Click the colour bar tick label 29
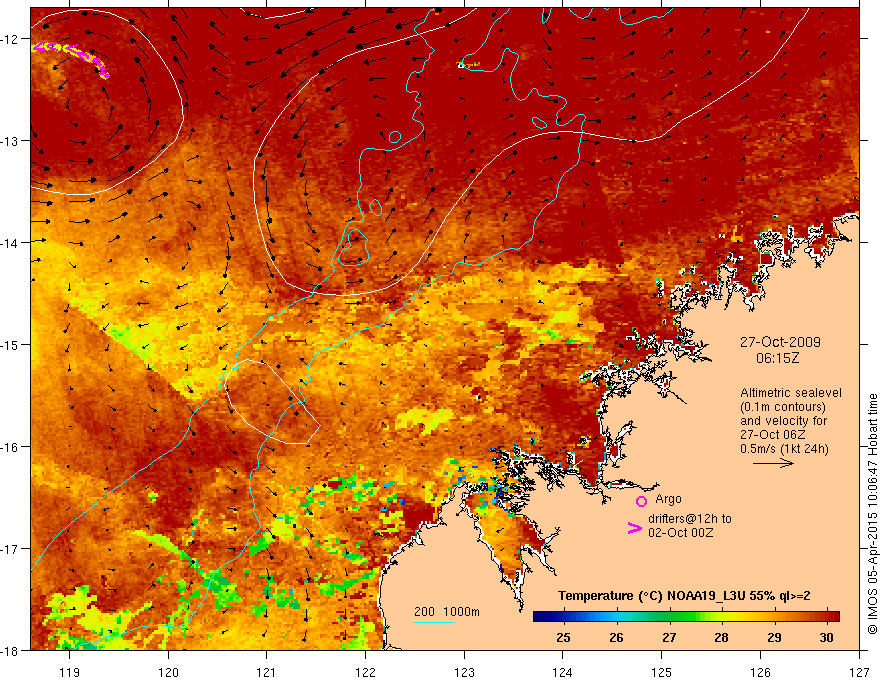The image size is (880, 680). tap(774, 637)
